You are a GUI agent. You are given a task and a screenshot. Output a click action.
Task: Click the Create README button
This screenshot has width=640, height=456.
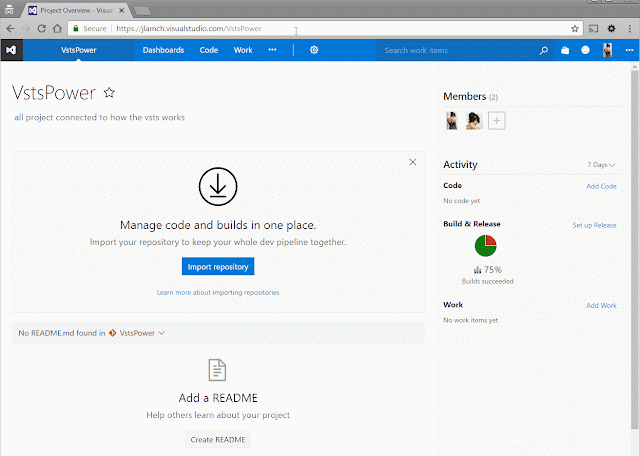[x=218, y=440]
